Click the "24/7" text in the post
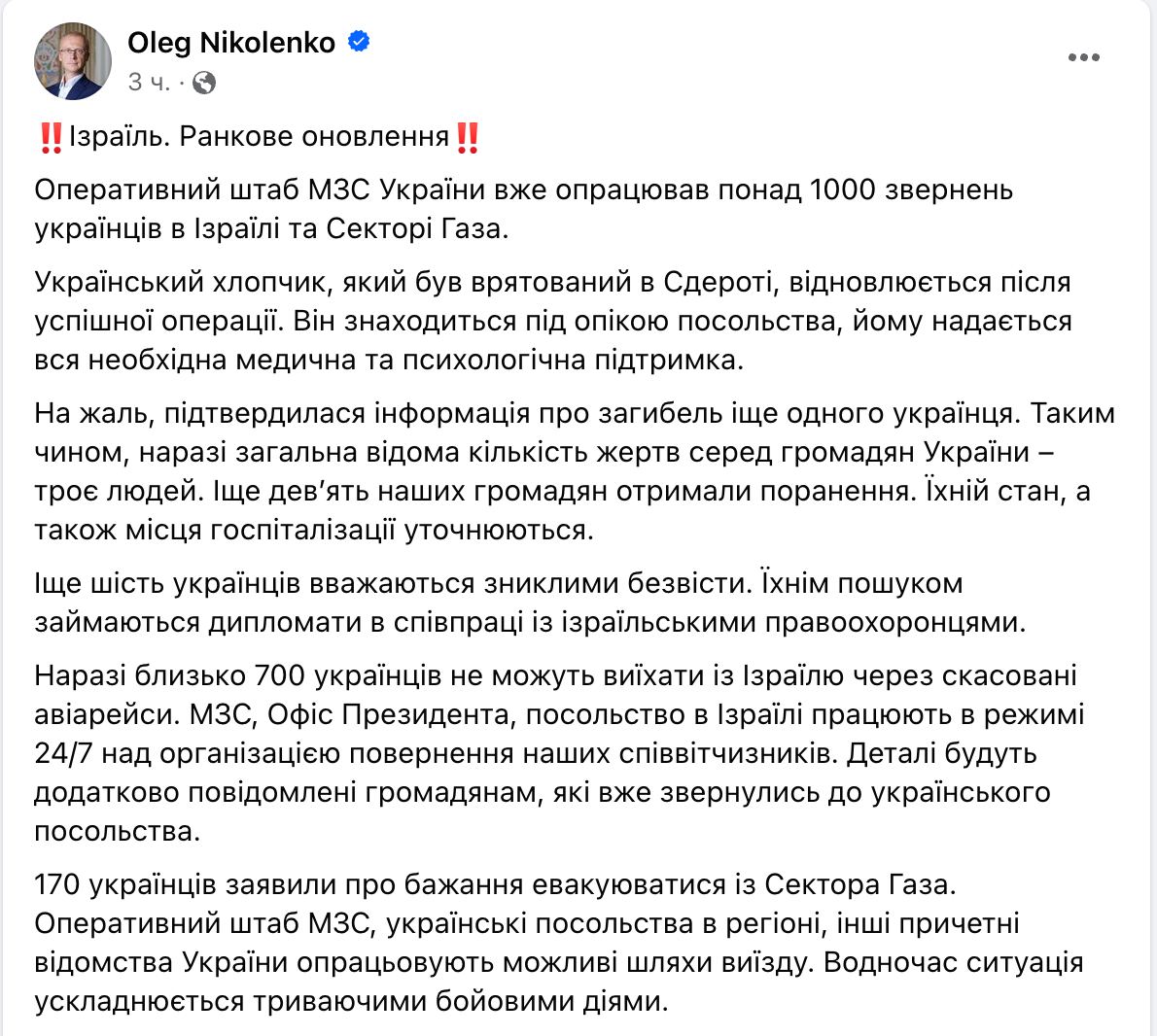The image size is (1157, 1036). [x=64, y=753]
